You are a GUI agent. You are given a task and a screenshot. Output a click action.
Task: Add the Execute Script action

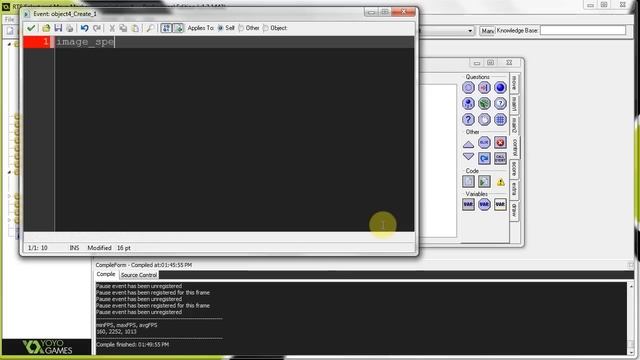[484, 181]
